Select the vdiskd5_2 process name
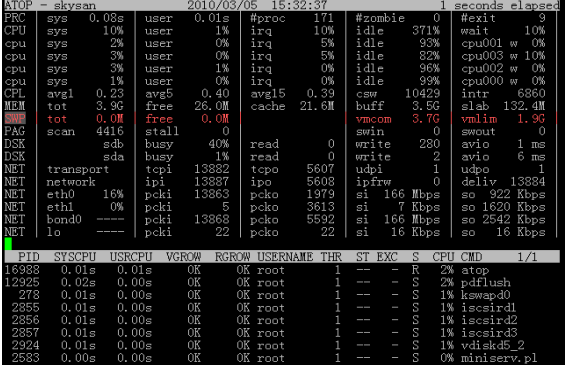Image resolution: width=566 pixels, height=367 pixels. (493, 345)
